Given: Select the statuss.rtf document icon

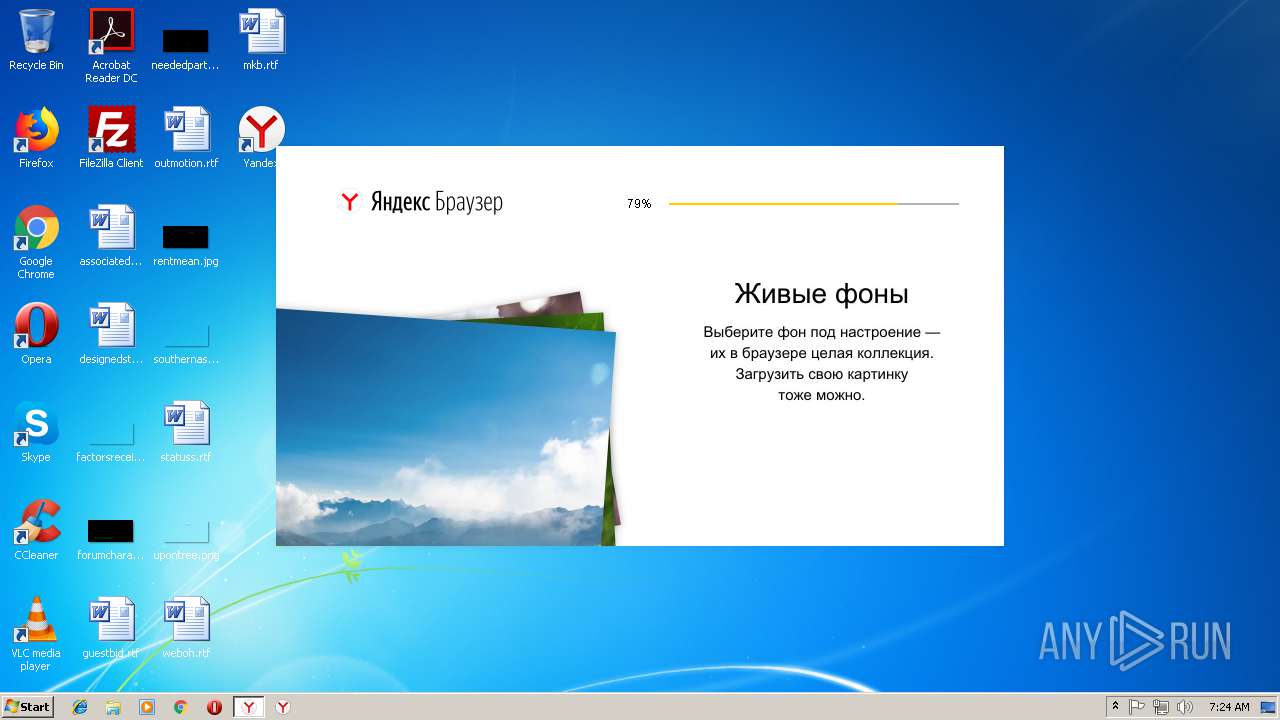Looking at the screenshot, I should coord(186,432).
